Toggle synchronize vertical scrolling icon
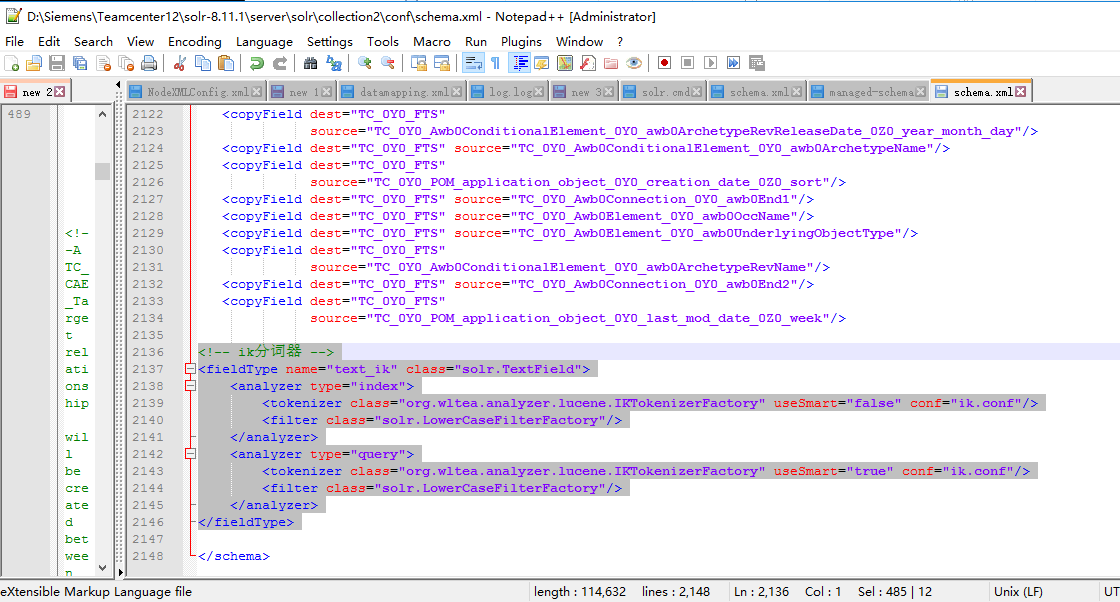Image resolution: width=1120 pixels, height=602 pixels. coord(419,64)
